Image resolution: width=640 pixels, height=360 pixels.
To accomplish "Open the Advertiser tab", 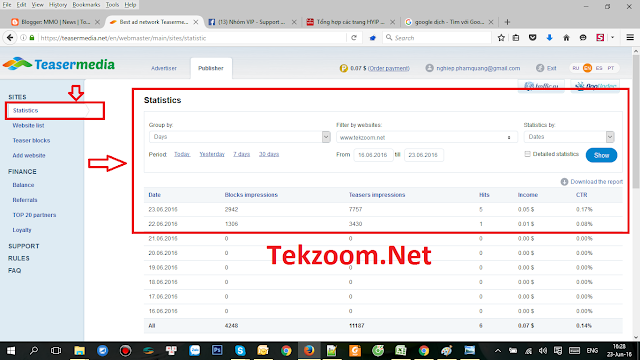I will pyautogui.click(x=164, y=68).
